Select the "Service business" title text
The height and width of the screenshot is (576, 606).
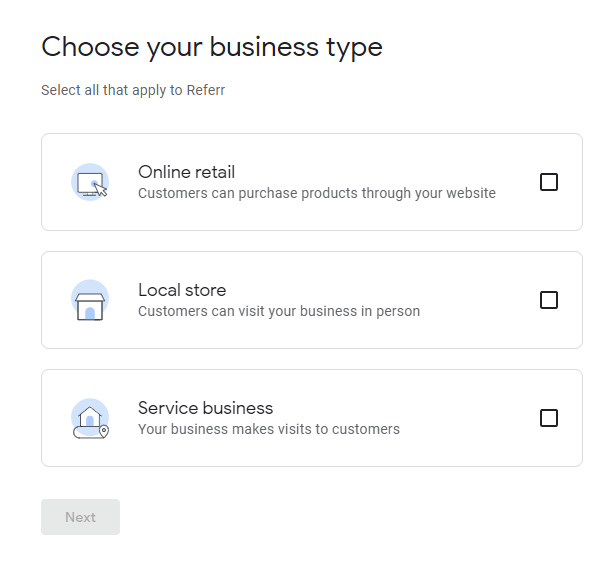(x=206, y=408)
